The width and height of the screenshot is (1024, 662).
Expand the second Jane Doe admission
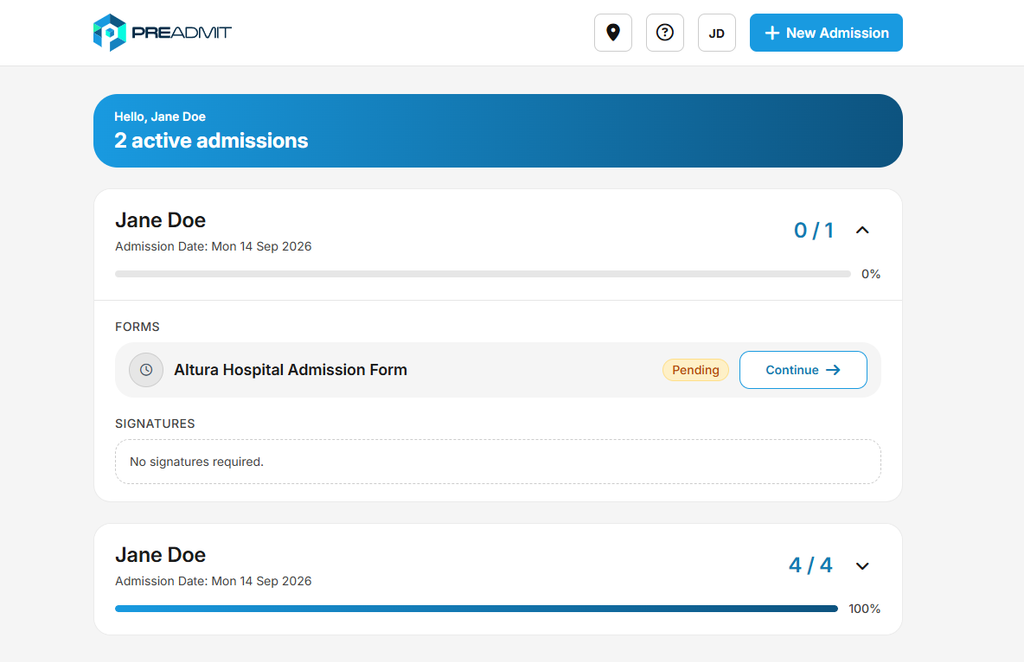862,565
